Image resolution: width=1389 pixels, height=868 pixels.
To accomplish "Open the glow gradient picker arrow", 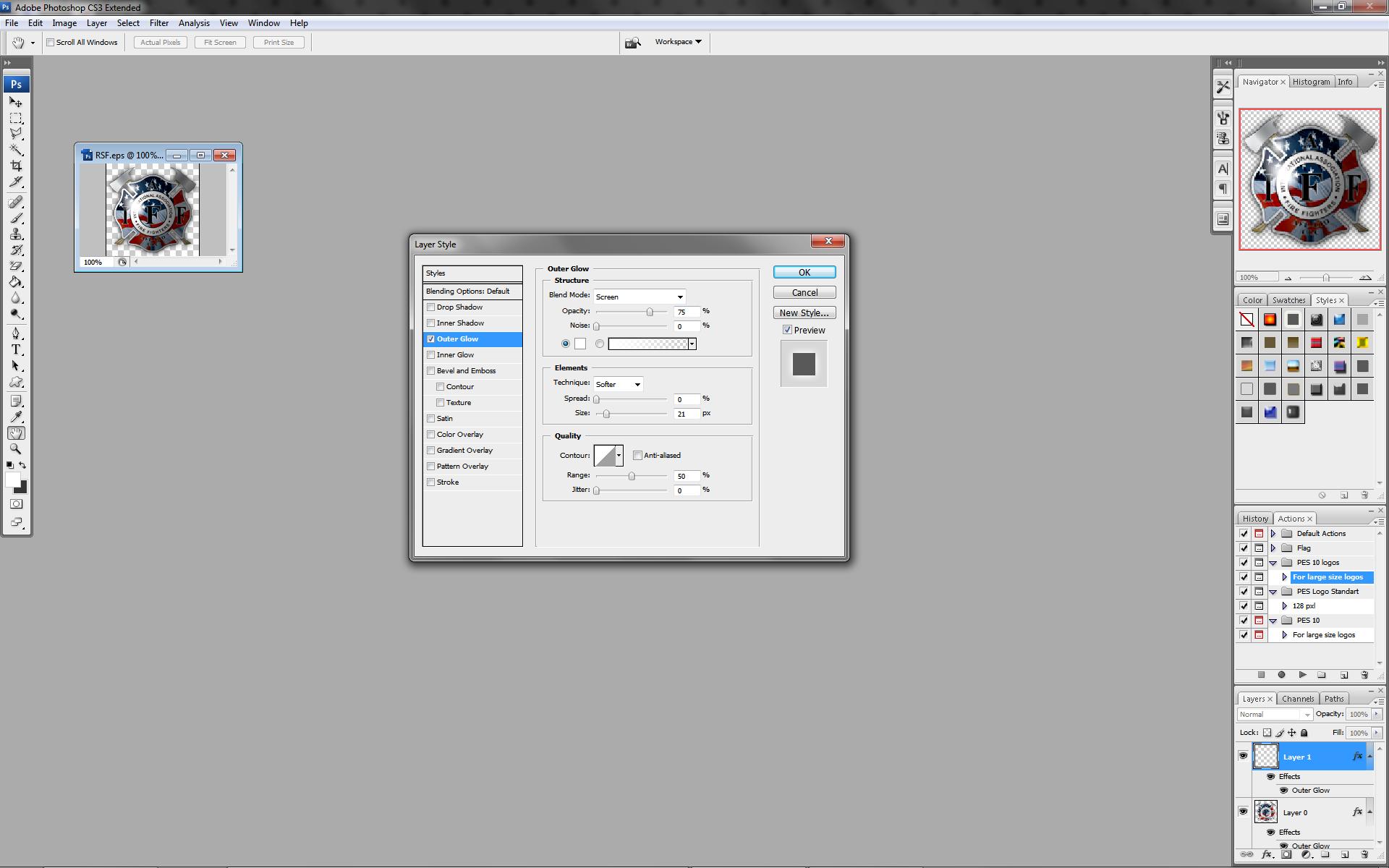I will point(692,344).
